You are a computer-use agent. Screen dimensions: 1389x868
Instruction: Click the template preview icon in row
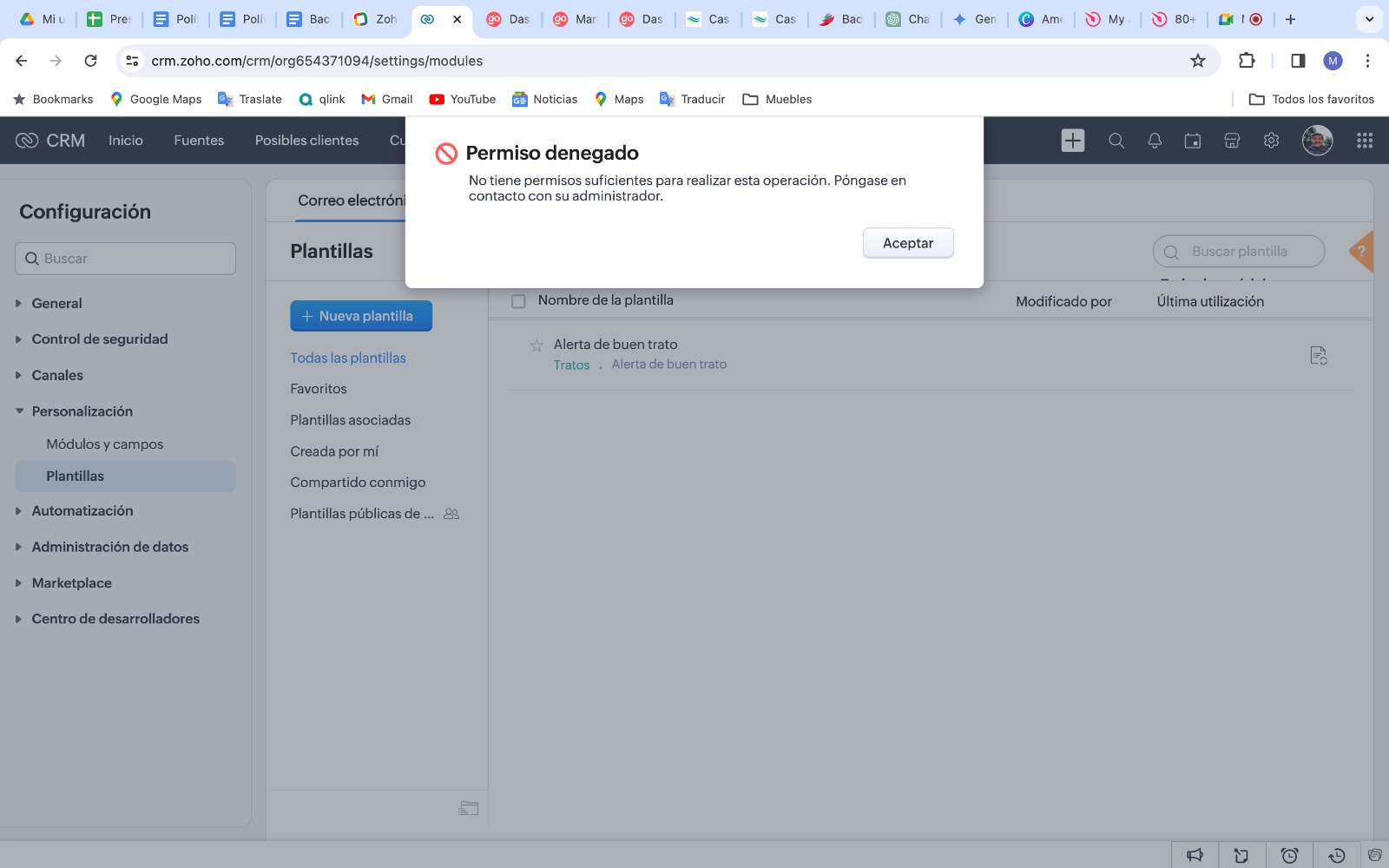point(1318,356)
